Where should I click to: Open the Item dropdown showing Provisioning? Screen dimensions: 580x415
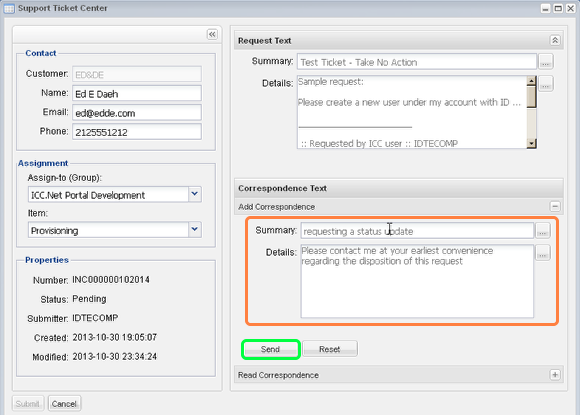[x=195, y=230]
